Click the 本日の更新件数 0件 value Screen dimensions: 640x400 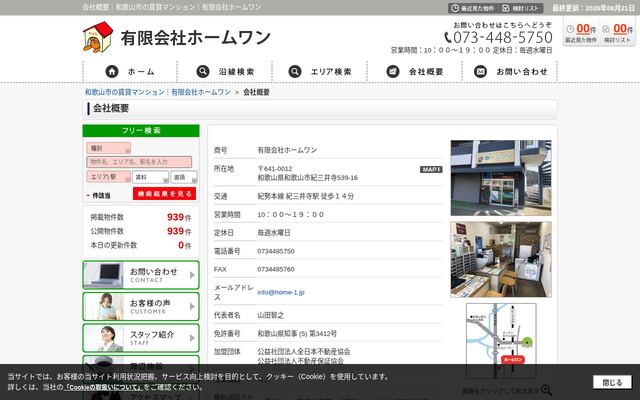[x=184, y=245]
